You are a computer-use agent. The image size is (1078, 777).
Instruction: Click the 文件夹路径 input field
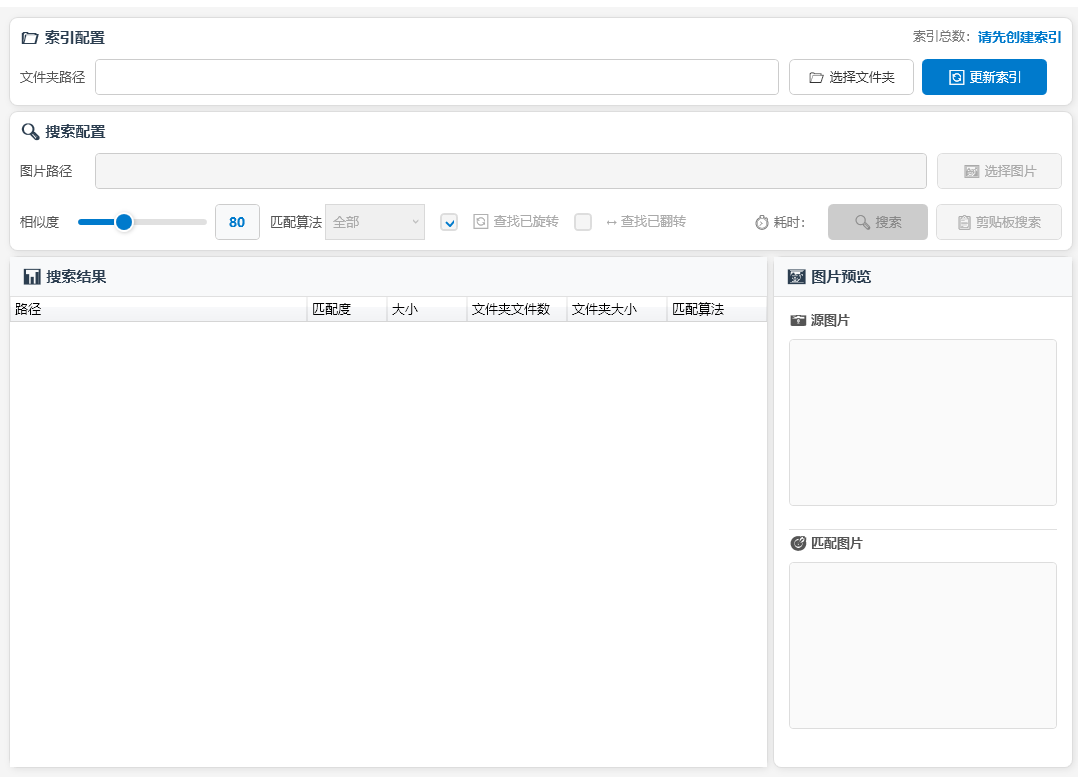436,77
